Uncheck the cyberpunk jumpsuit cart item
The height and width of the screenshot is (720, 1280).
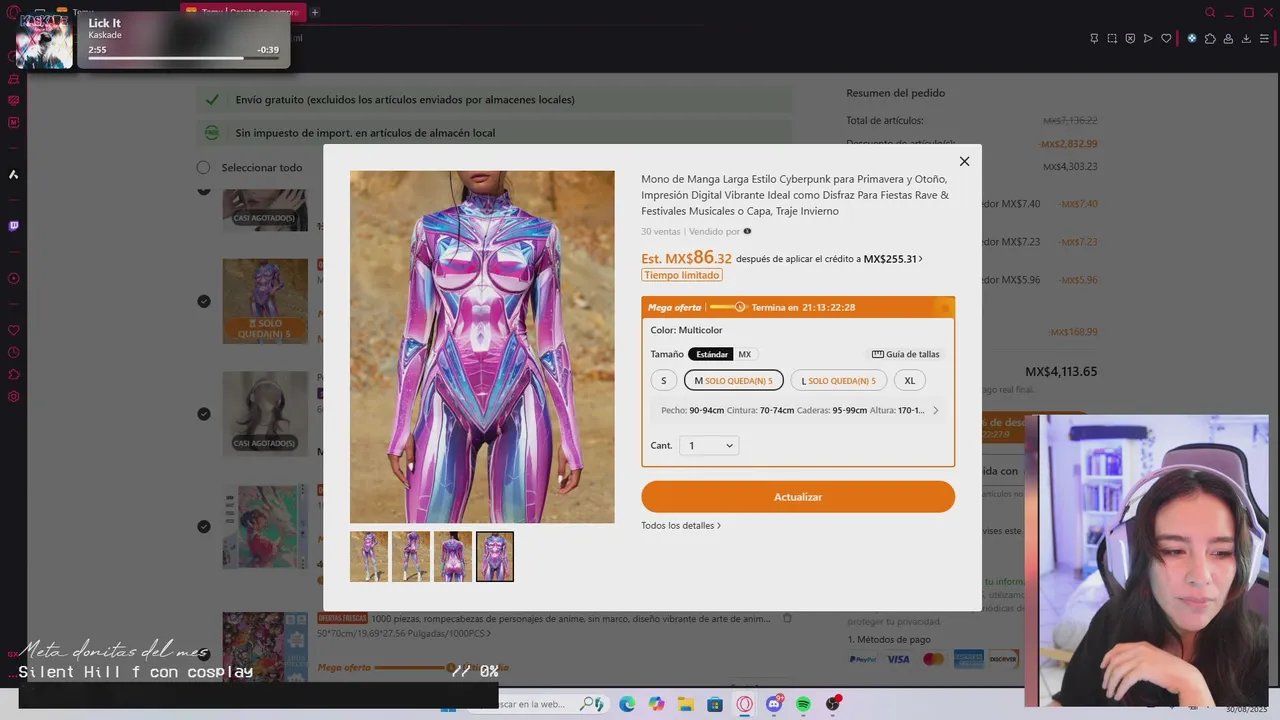(x=204, y=301)
